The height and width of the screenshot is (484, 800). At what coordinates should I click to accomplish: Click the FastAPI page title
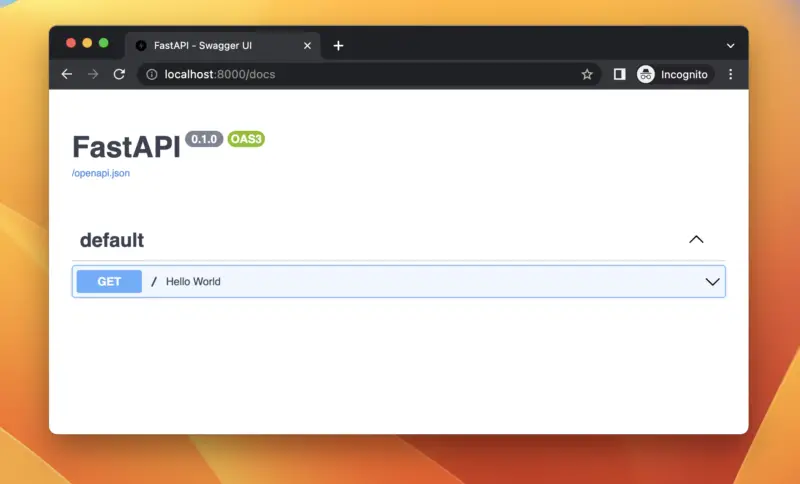pos(127,147)
